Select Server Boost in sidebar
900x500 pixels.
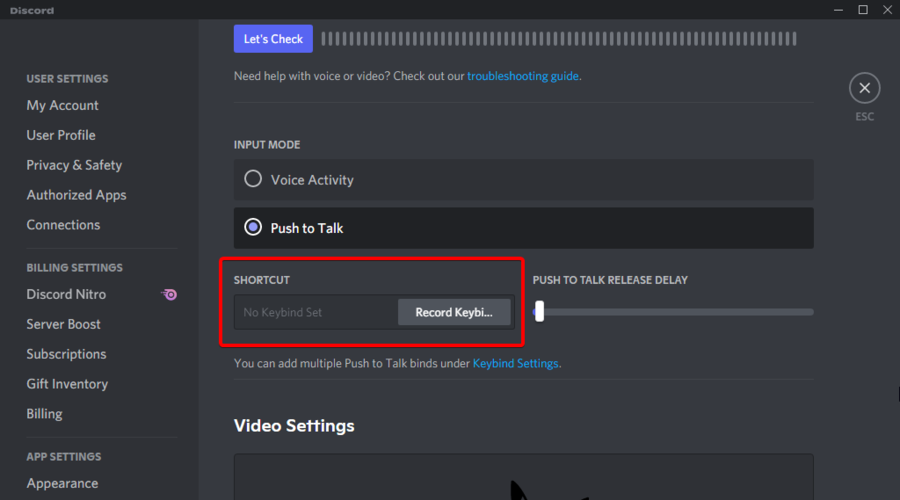click(x=64, y=324)
